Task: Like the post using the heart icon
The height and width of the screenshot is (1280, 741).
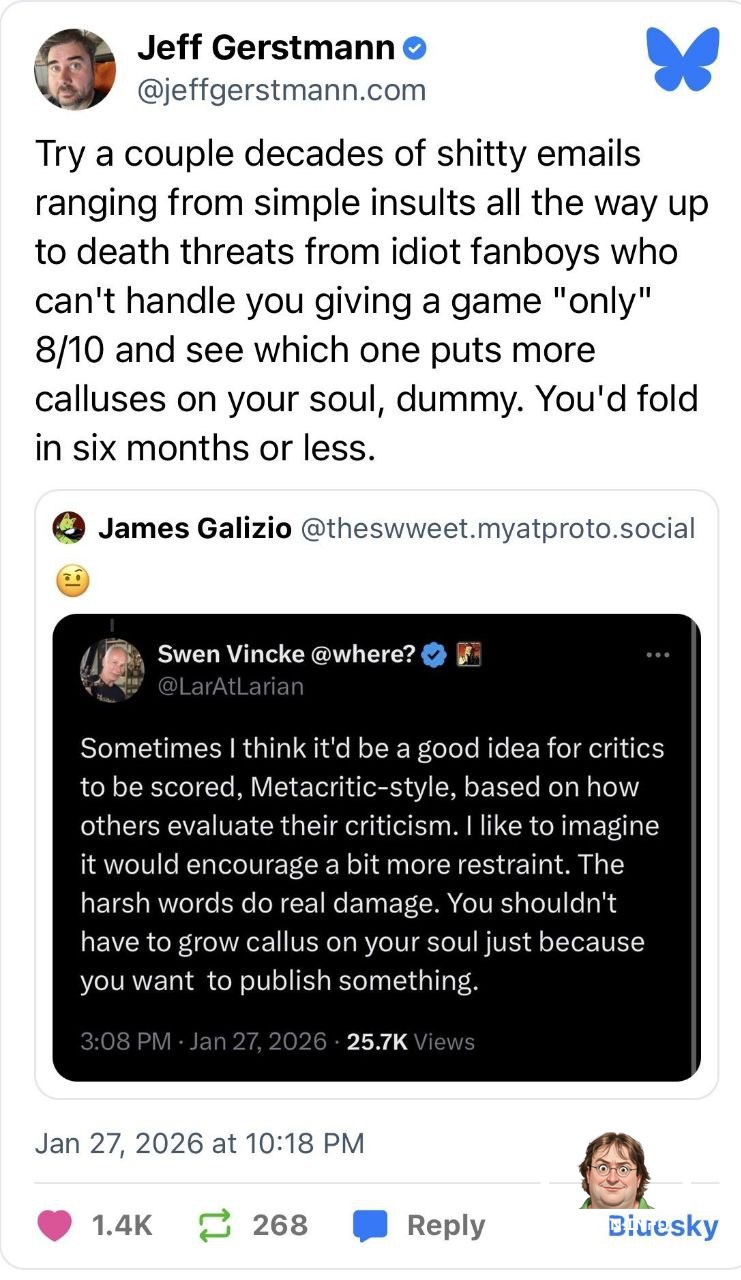Action: [x=55, y=1225]
